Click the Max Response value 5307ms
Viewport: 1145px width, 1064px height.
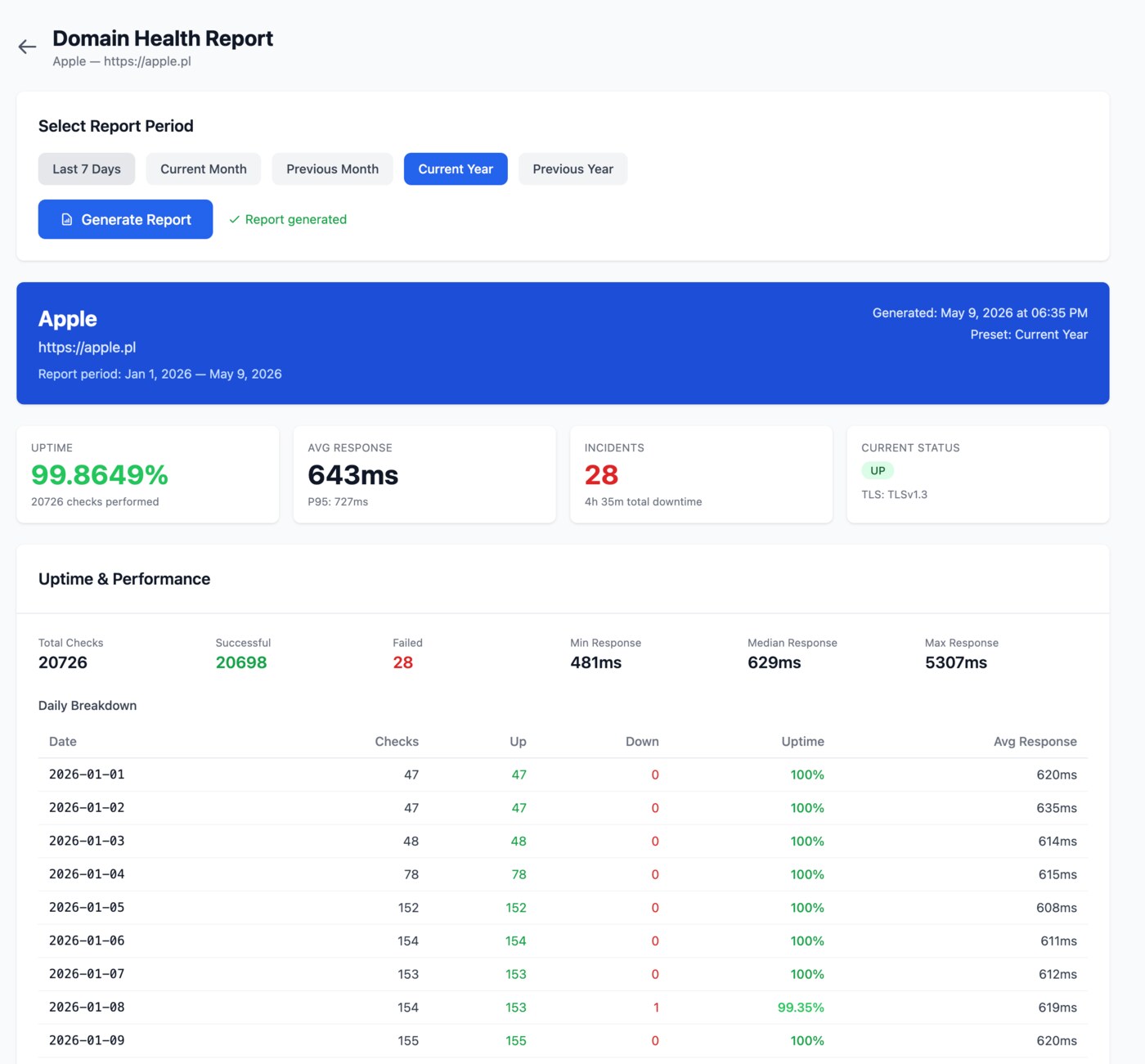click(x=956, y=662)
